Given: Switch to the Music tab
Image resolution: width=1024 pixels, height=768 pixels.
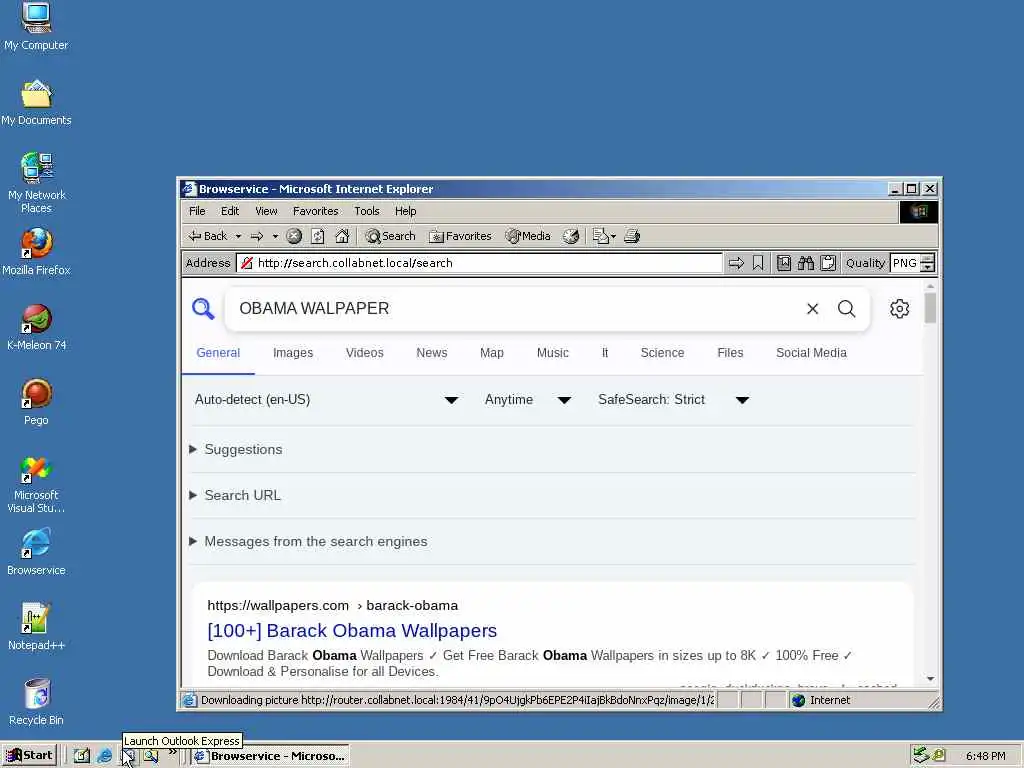Looking at the screenshot, I should pyautogui.click(x=552, y=353).
